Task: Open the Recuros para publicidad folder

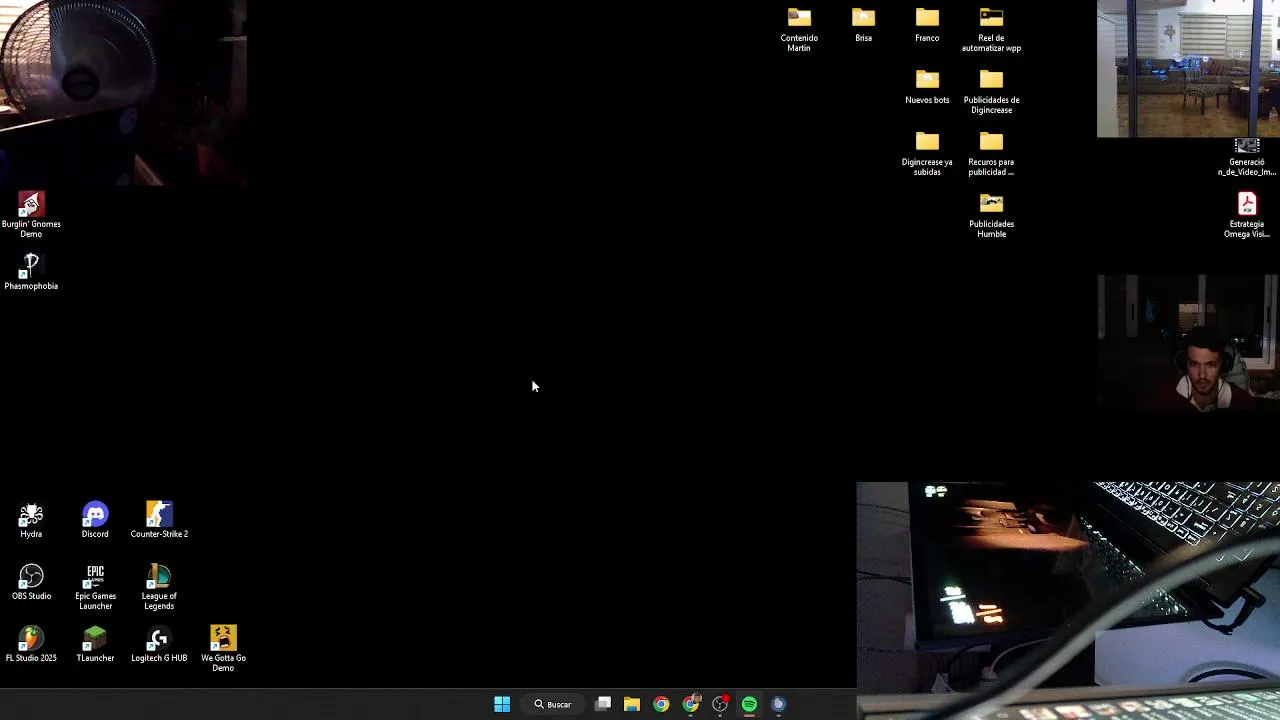Action: pyautogui.click(x=991, y=153)
